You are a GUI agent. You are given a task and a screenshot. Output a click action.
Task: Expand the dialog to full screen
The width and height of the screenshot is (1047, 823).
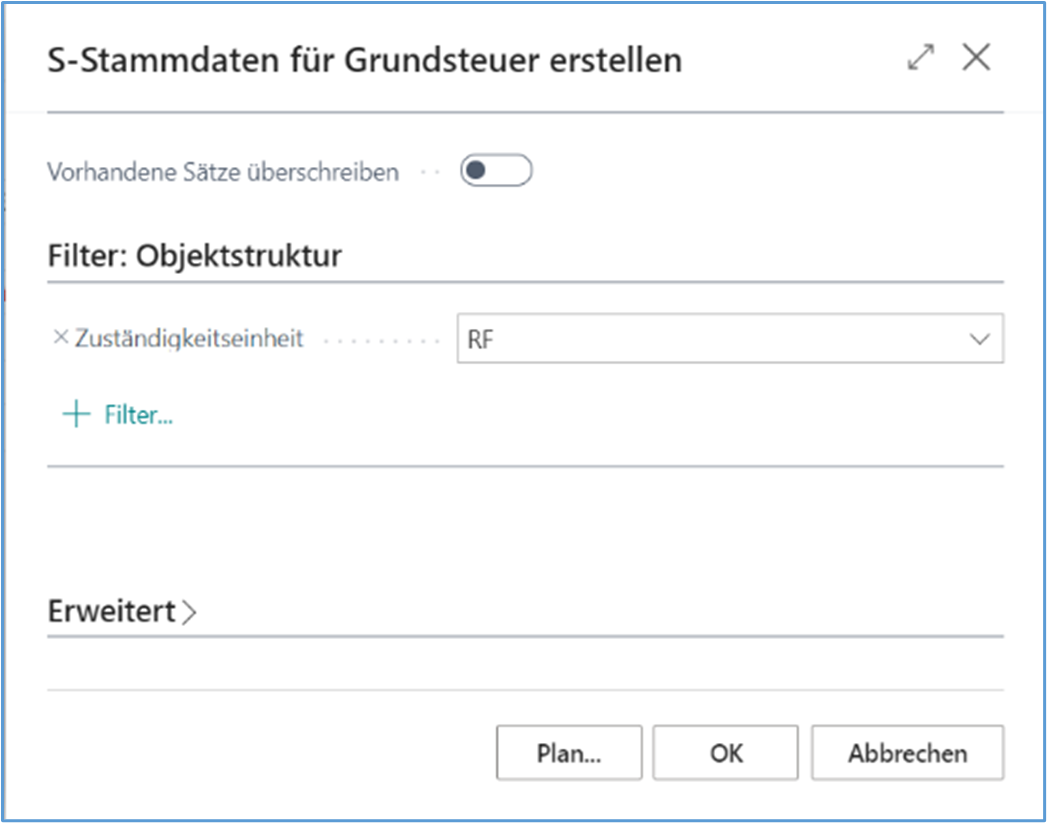(x=920, y=59)
